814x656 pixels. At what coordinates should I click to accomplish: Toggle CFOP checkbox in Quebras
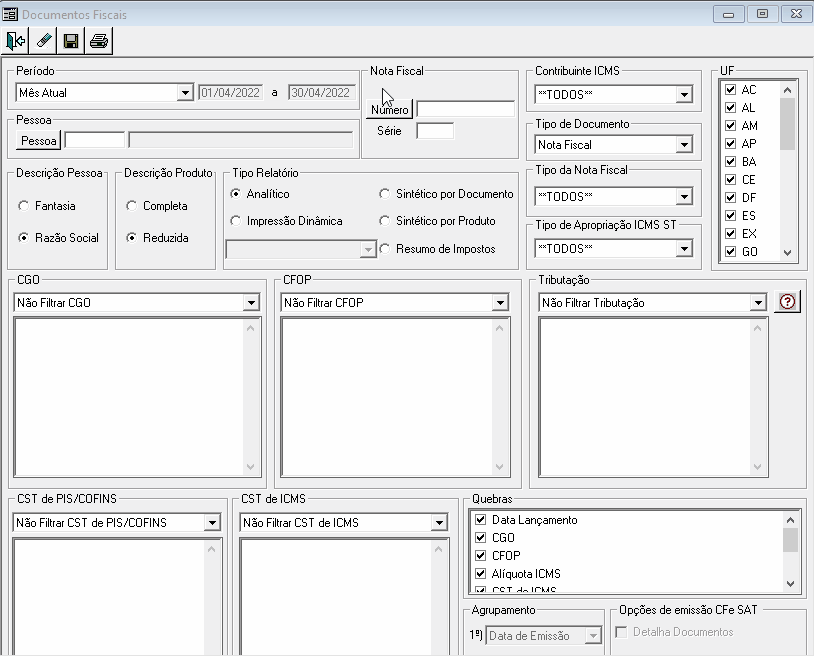(480, 556)
